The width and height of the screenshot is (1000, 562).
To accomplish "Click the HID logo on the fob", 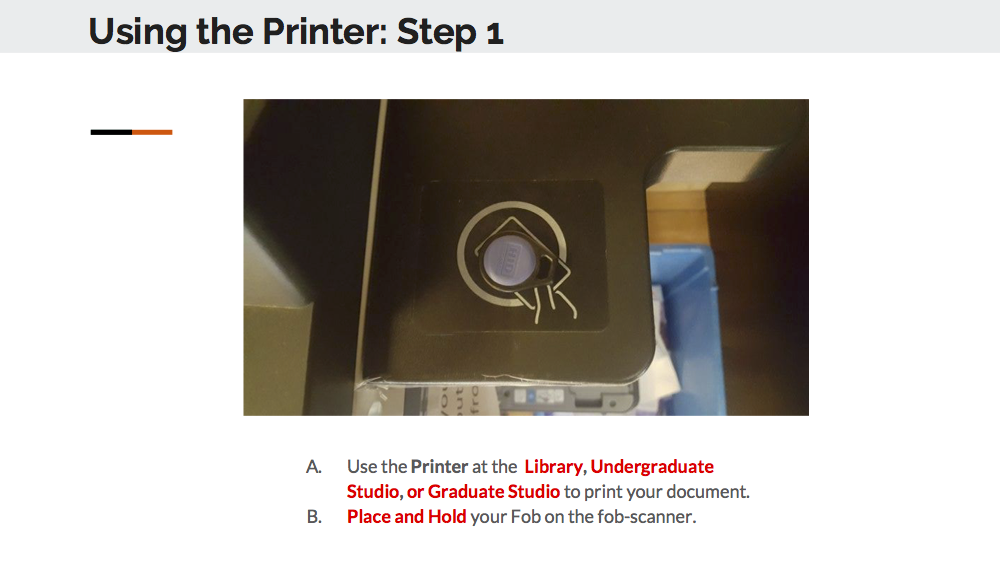I will 512,260.
